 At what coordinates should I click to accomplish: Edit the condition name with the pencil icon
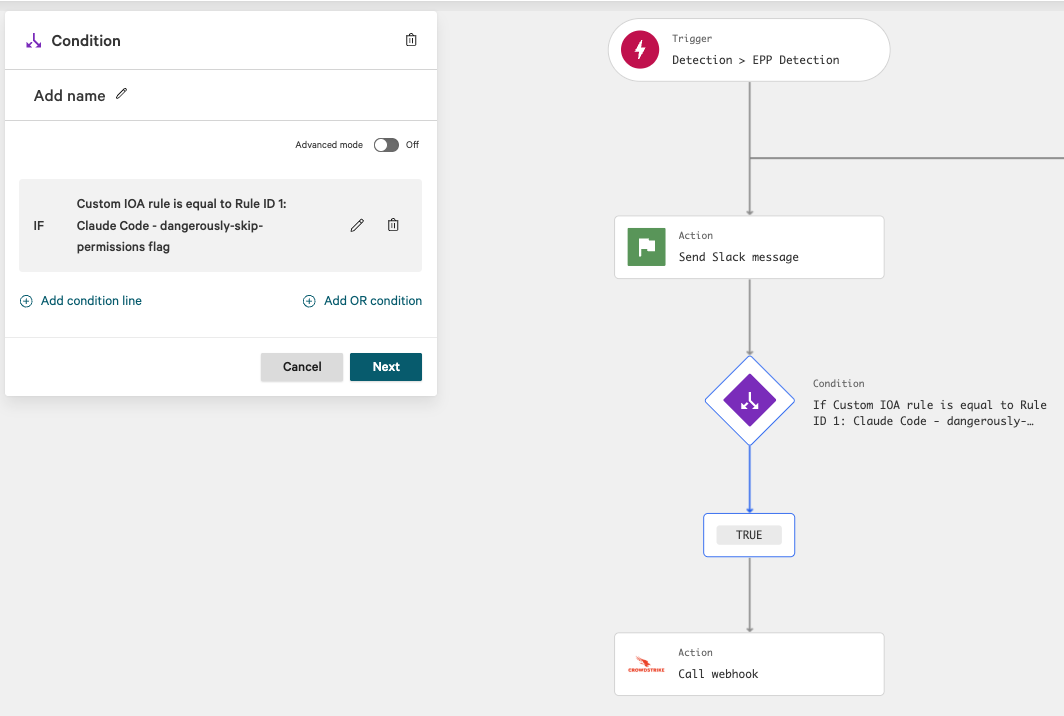coord(121,94)
